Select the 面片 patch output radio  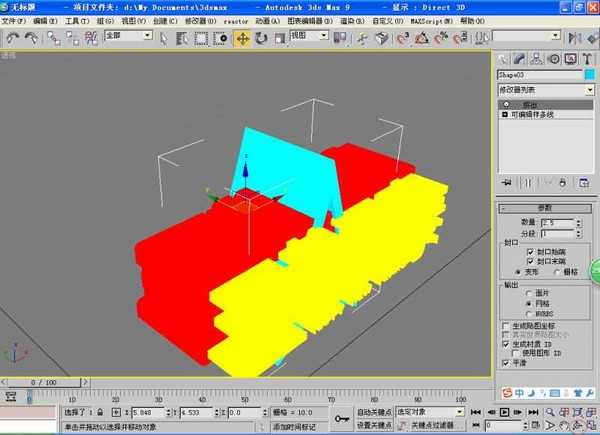[529, 293]
